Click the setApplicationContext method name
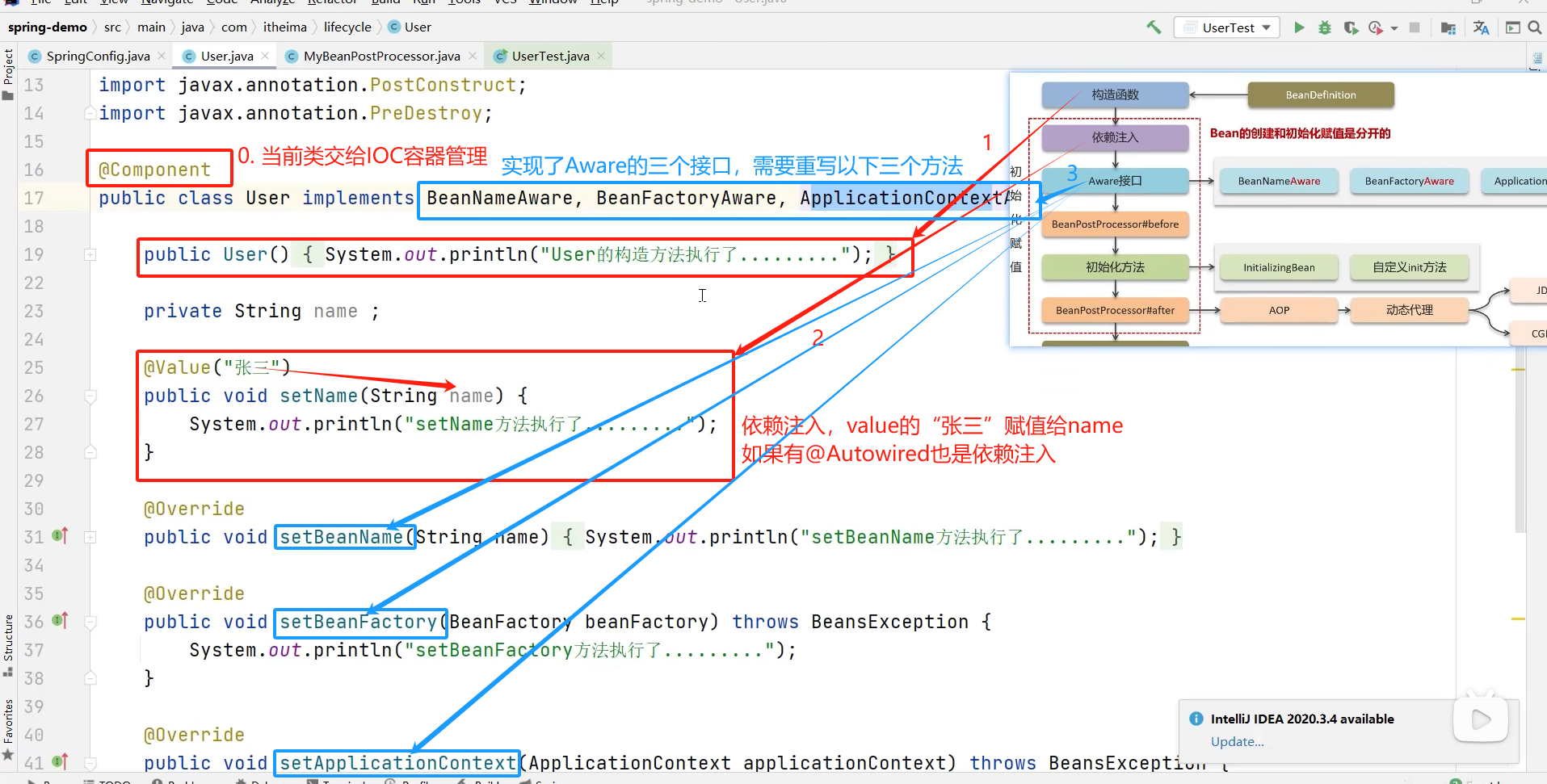The image size is (1547, 784). (x=397, y=763)
